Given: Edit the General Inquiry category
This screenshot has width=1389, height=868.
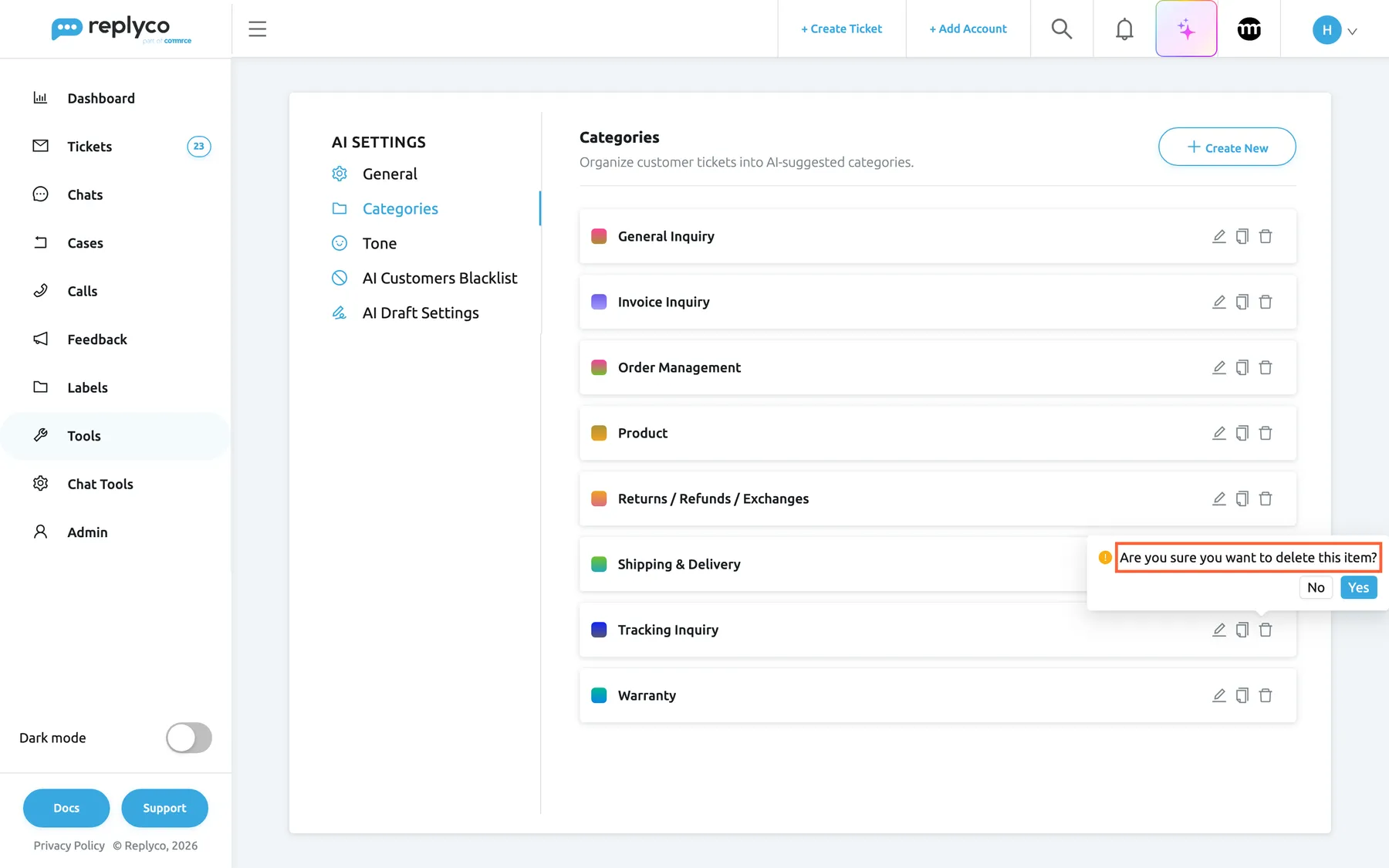Looking at the screenshot, I should tap(1219, 236).
